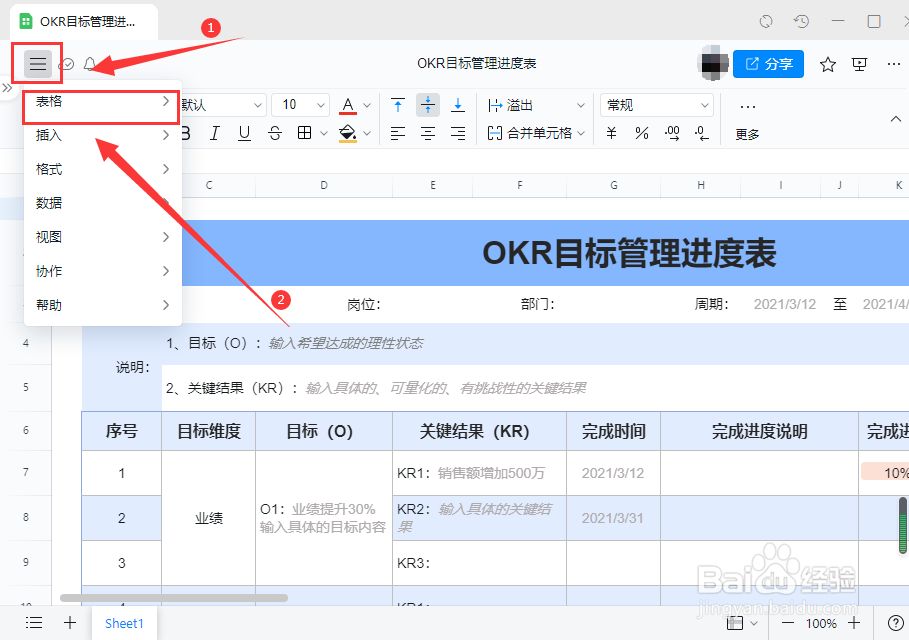Collapse the toolbar with up chevron
Screen dimensions: 909x640
896,119
